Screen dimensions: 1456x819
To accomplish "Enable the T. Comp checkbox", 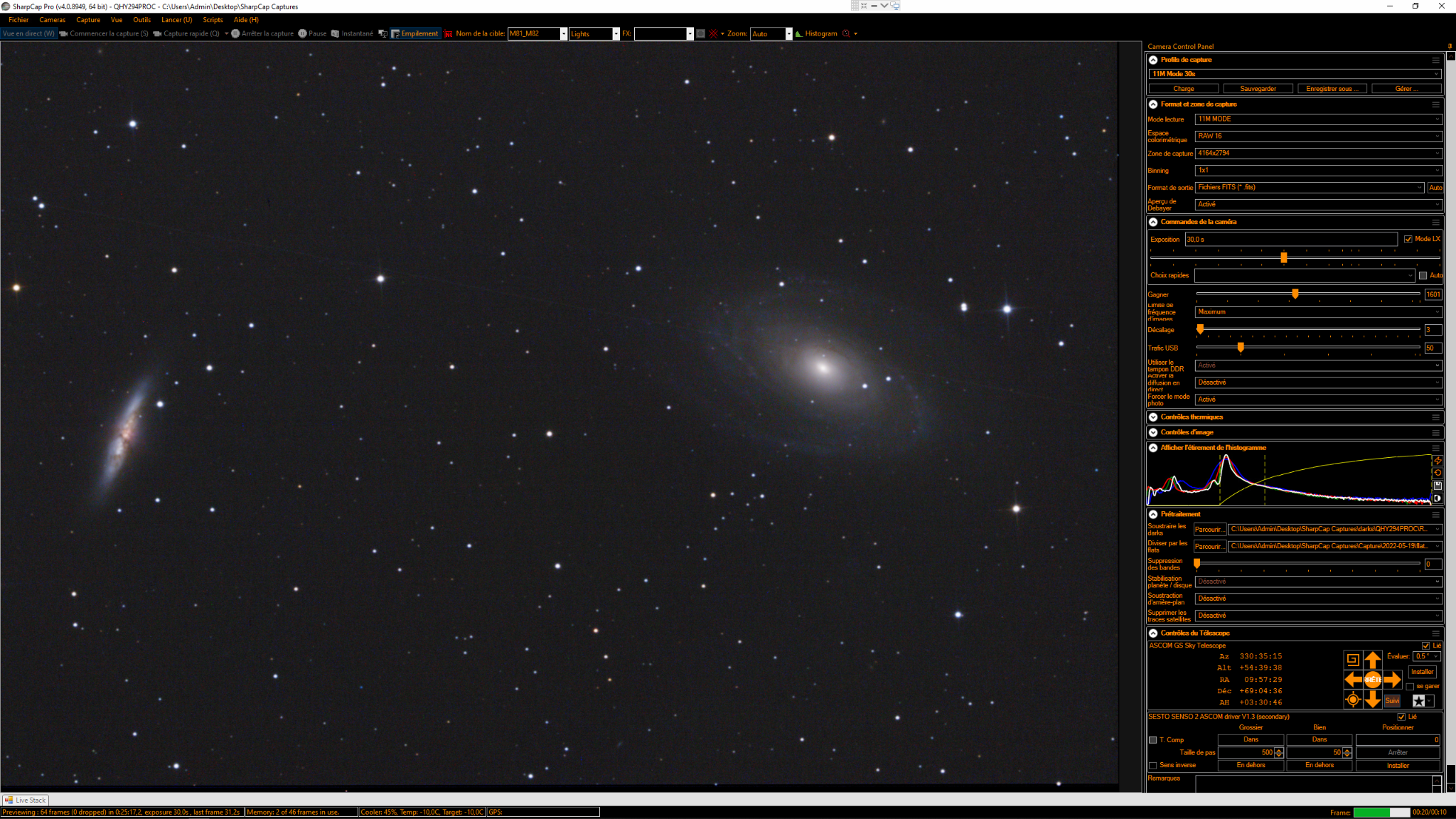I will click(x=1153, y=740).
